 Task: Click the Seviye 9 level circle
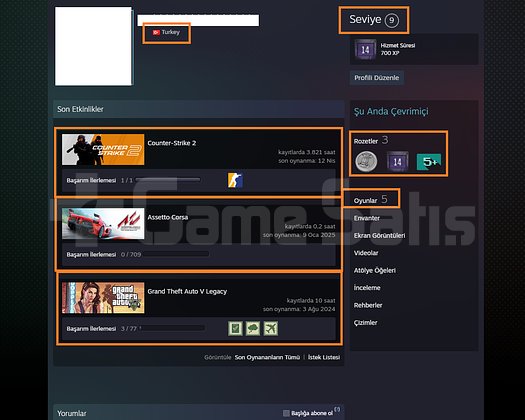click(392, 20)
